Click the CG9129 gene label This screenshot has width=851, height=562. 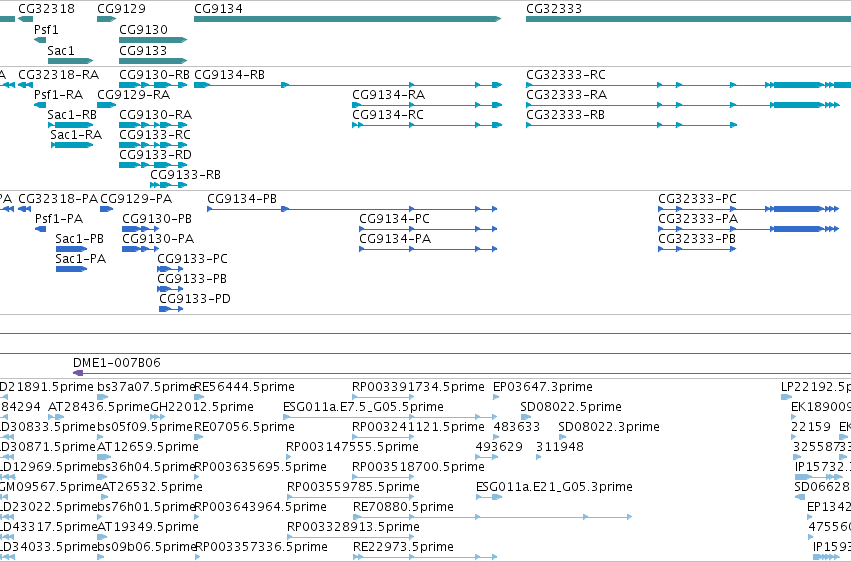pos(121,9)
